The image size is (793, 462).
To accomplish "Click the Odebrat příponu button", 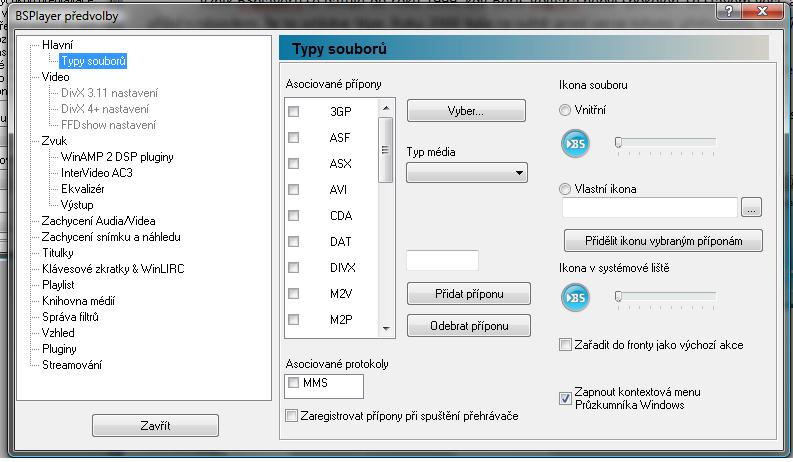I will 469,326.
